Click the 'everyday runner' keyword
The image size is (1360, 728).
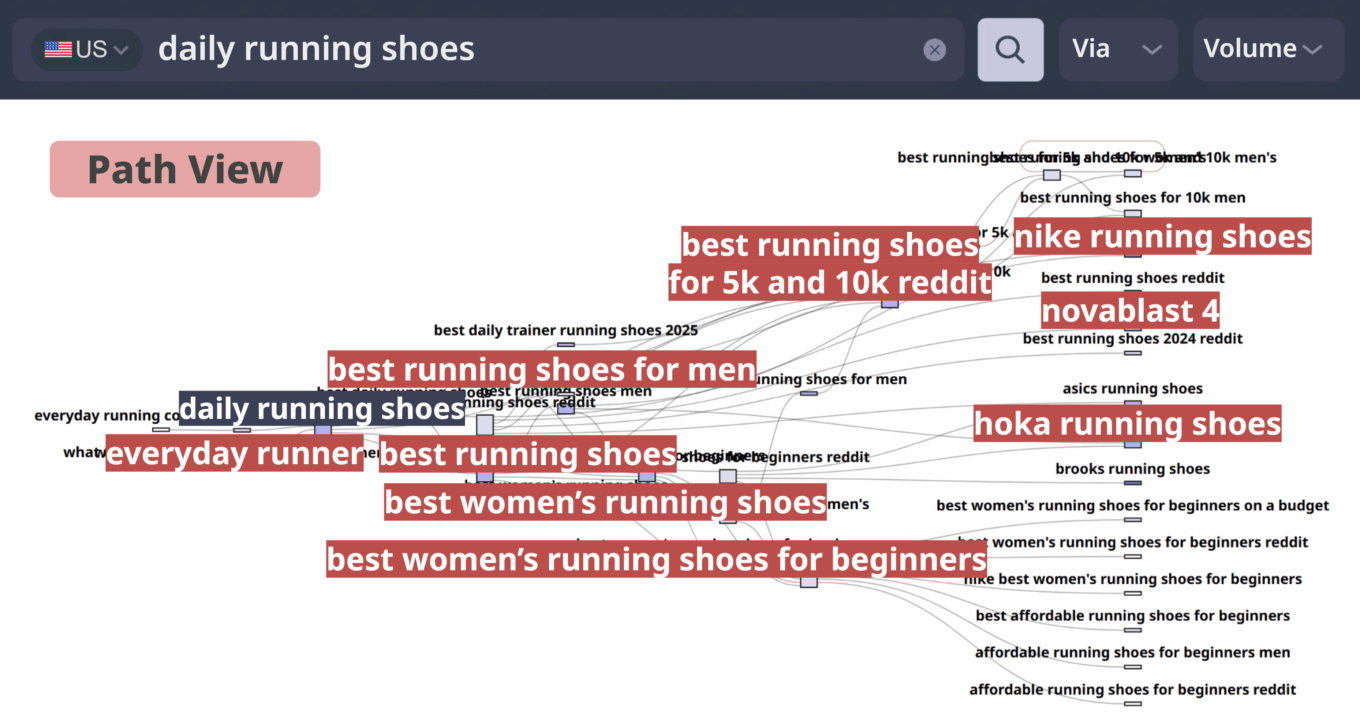[234, 453]
